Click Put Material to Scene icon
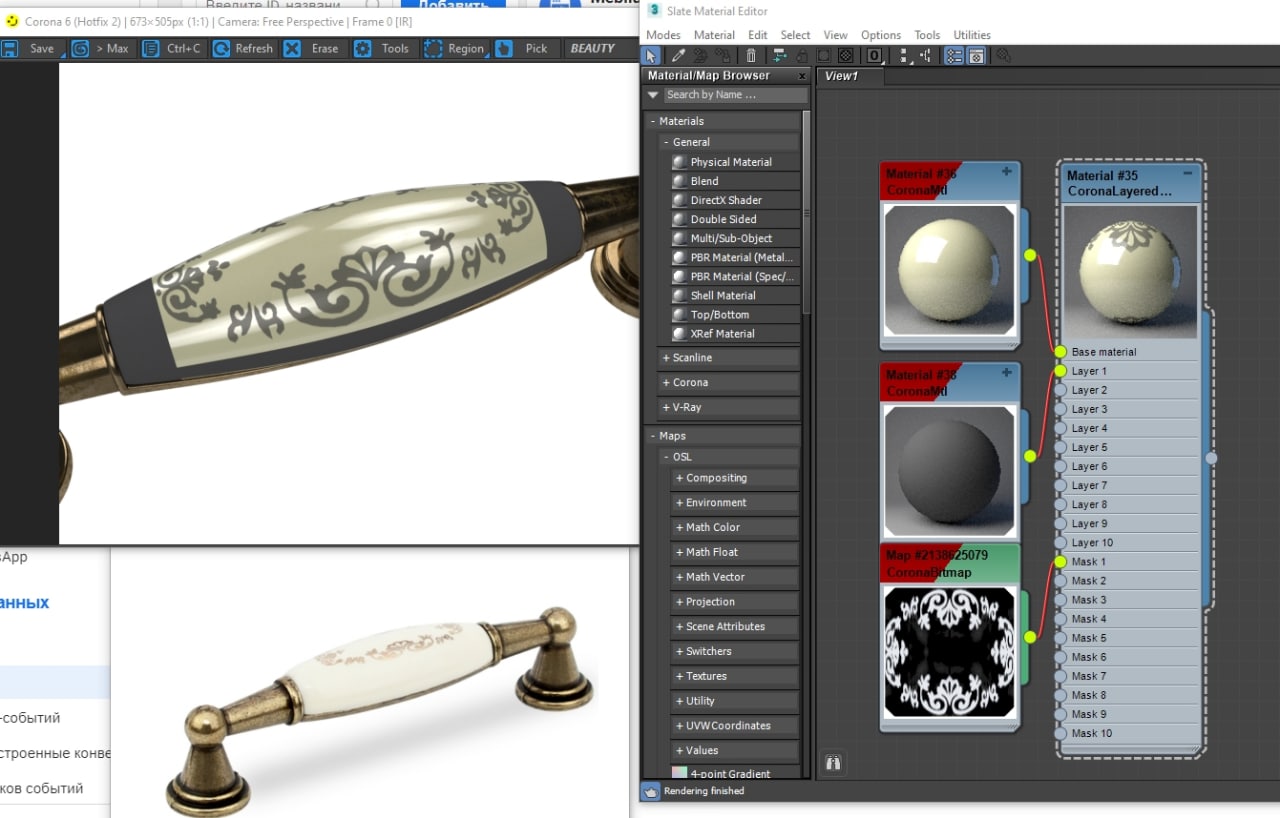1280x818 pixels. (700, 56)
